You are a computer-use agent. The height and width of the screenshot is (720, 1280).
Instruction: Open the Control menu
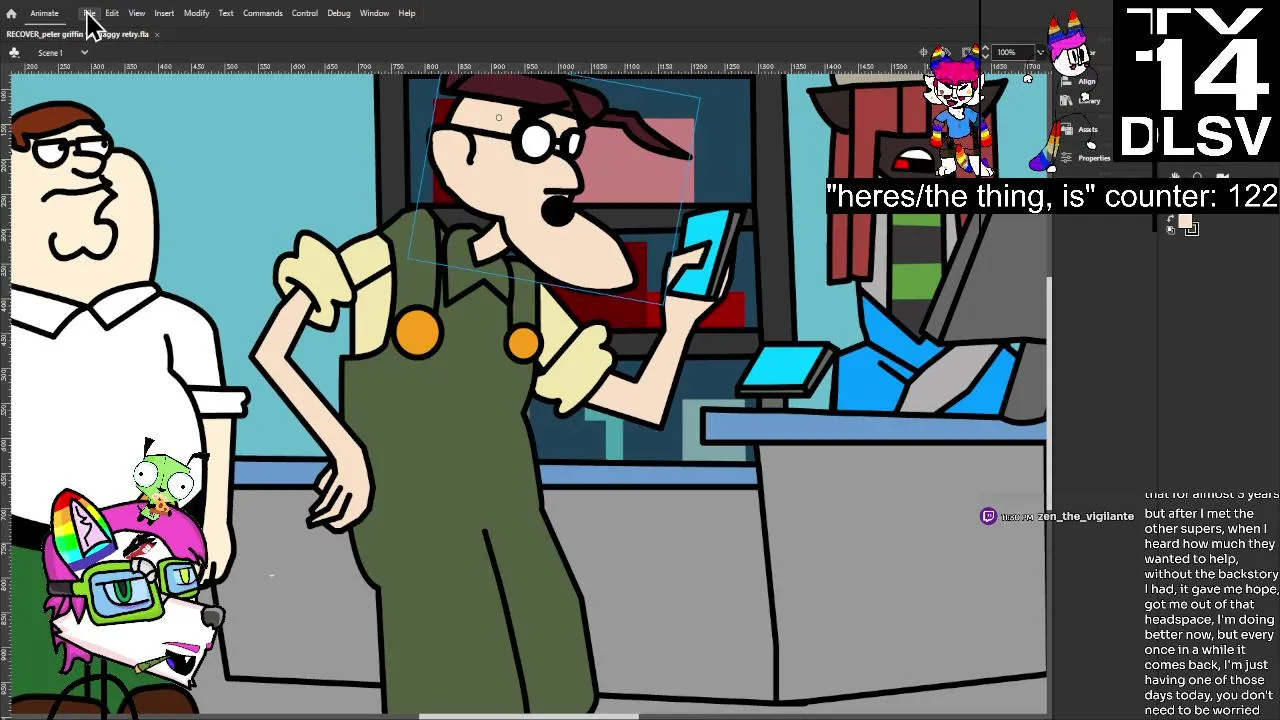click(305, 13)
